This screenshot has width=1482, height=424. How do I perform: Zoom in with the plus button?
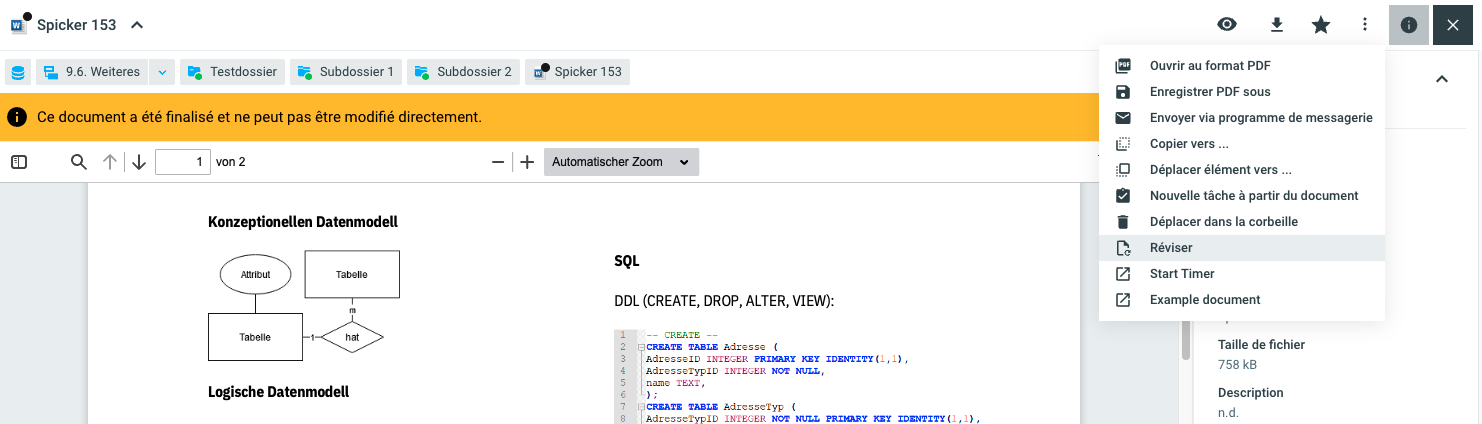[528, 162]
